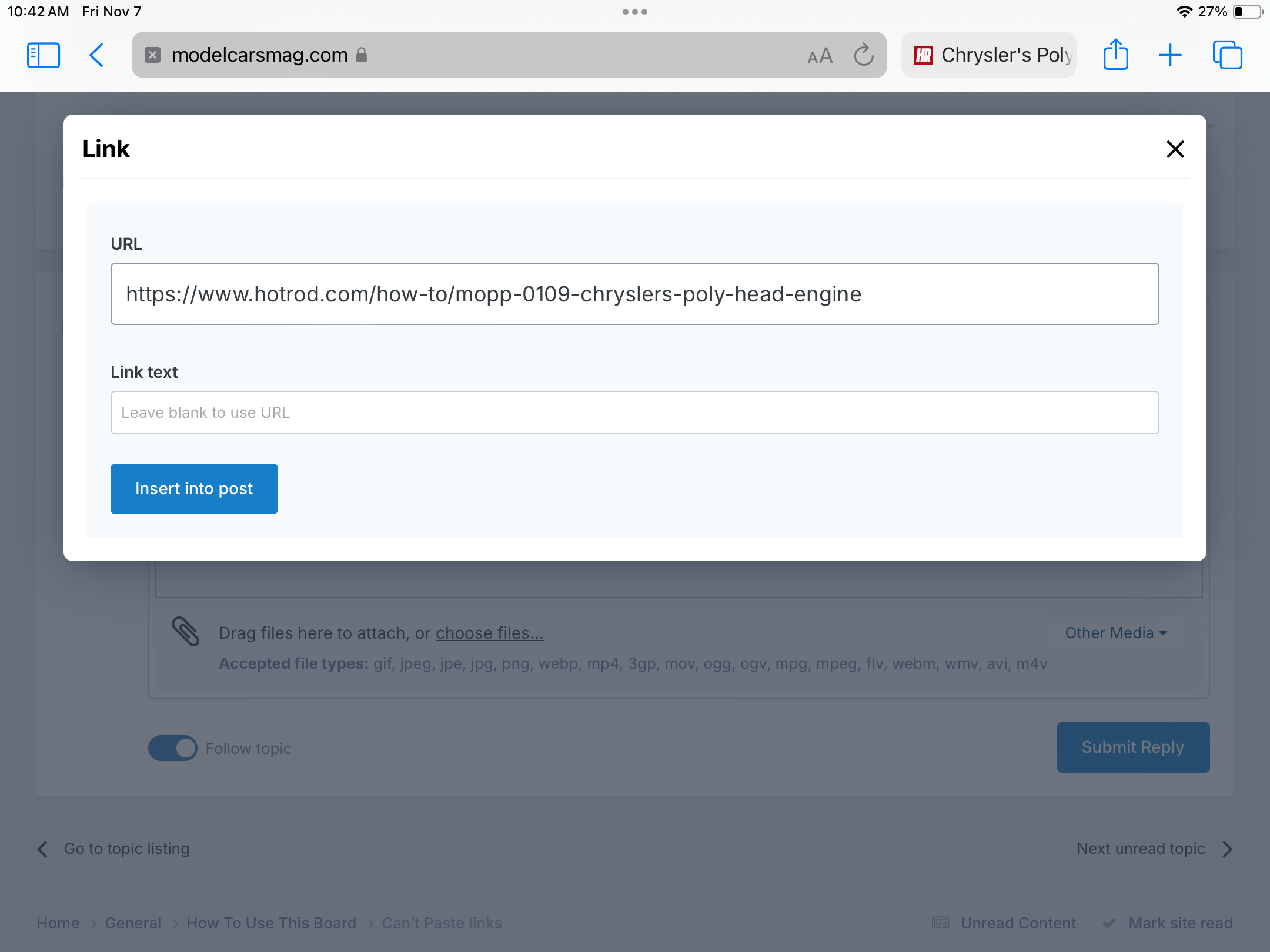1270x952 pixels.
Task: Reload page with the refresh icon
Action: [863, 55]
